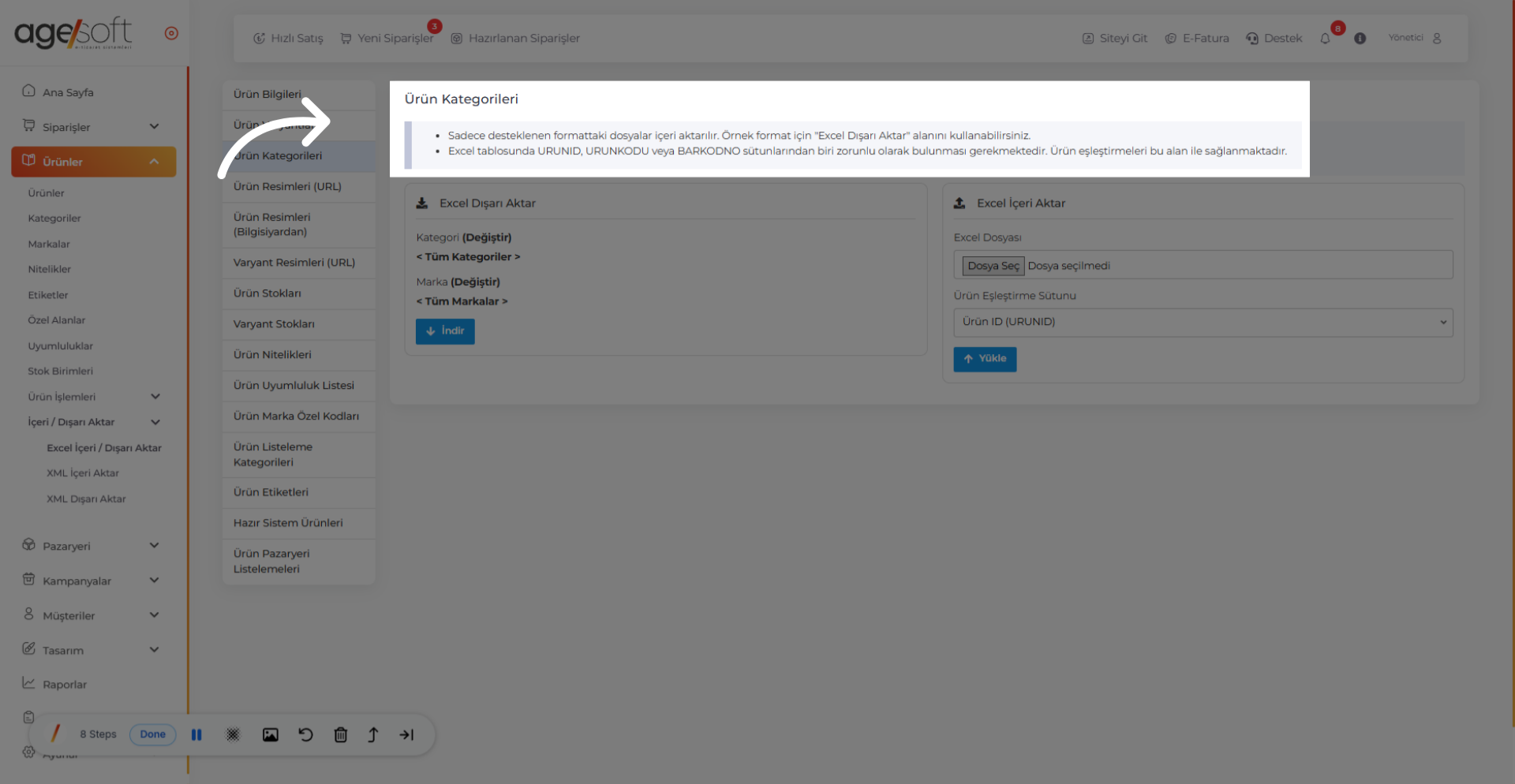Collapse İçeri / Dışarı Aktar chevron
Image resolution: width=1515 pixels, height=784 pixels.
[x=155, y=422]
